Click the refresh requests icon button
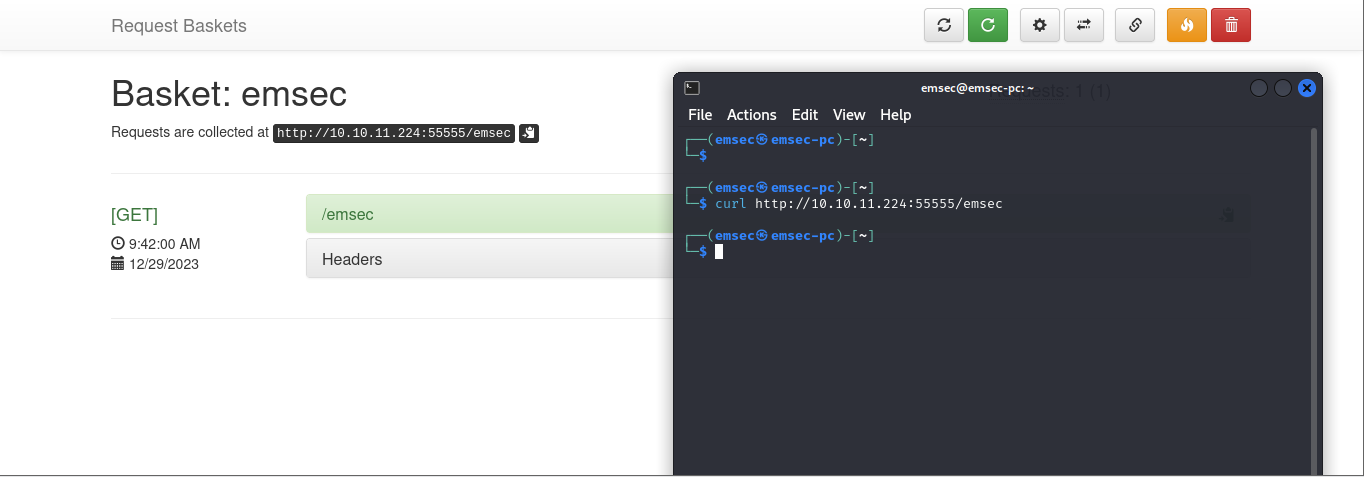This screenshot has height=477, width=1364. 943,26
